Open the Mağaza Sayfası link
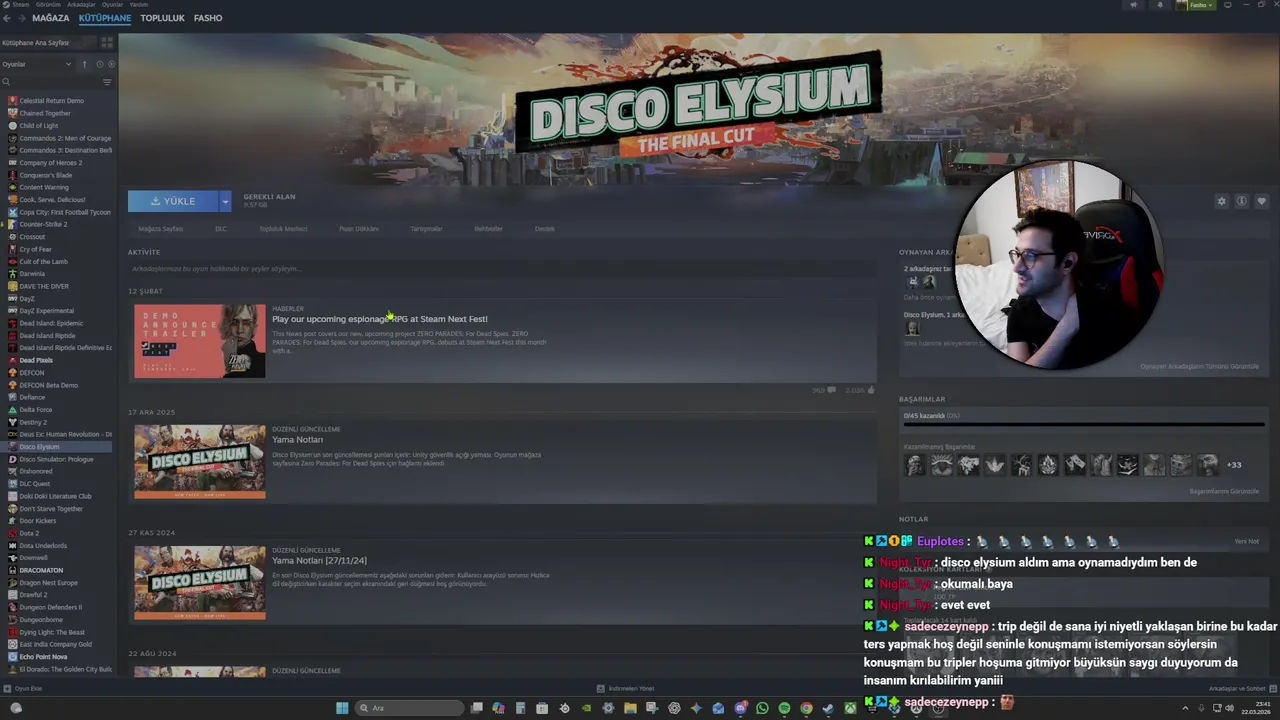 tap(160, 229)
